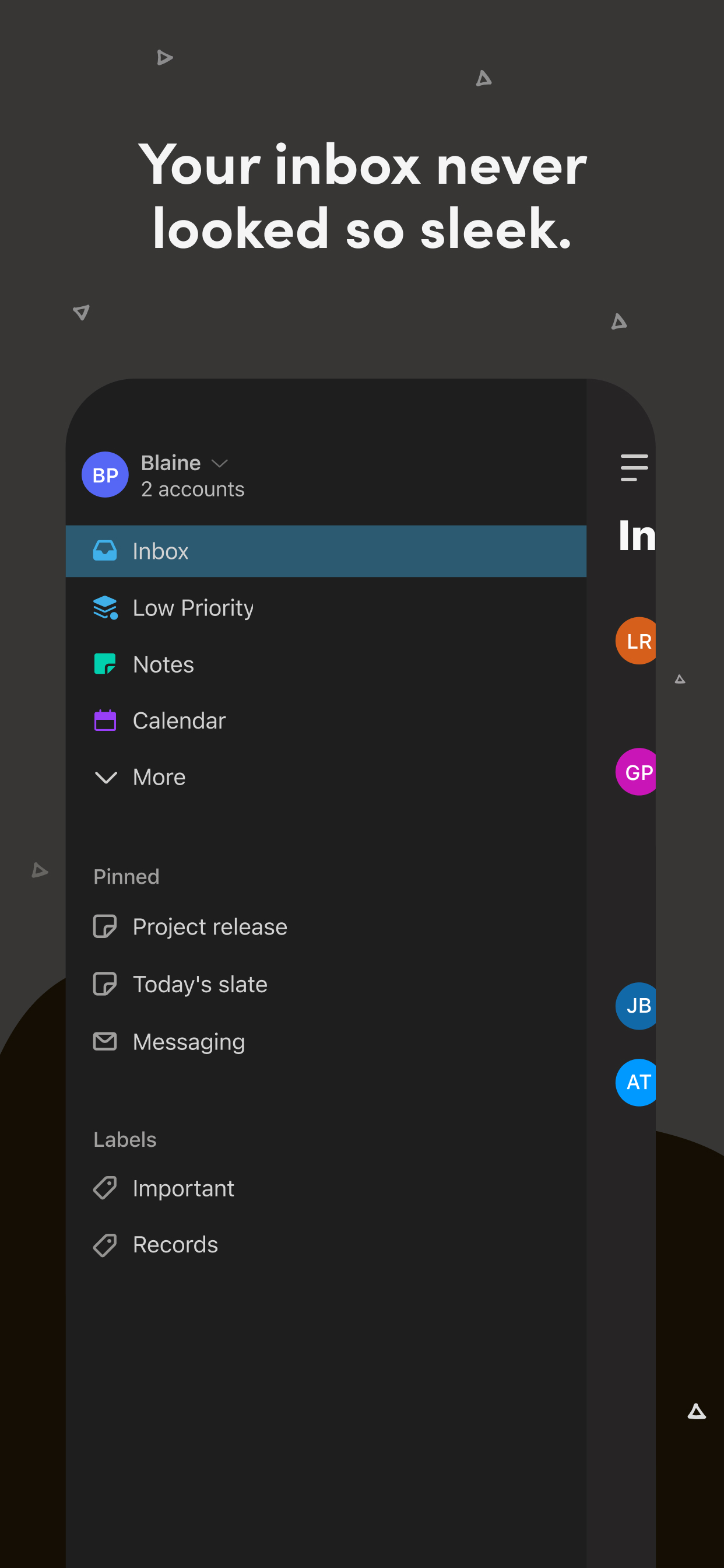Open the Blaine account switcher chevron
Viewport: 724px width, 1568px height.
(220, 463)
